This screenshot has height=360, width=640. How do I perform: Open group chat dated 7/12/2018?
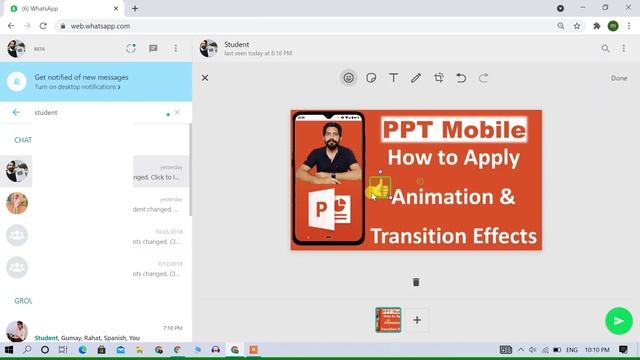(95, 268)
